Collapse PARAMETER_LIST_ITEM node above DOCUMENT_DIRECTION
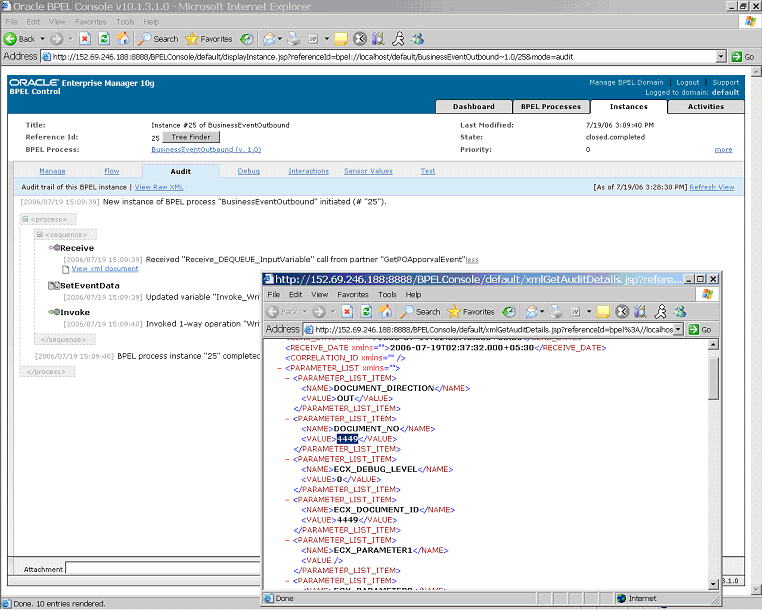762x610 pixels. coord(287,378)
